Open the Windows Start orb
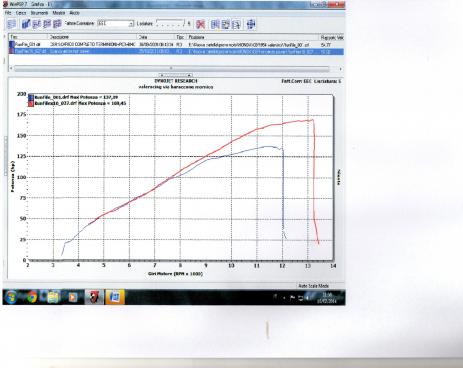 (11, 296)
